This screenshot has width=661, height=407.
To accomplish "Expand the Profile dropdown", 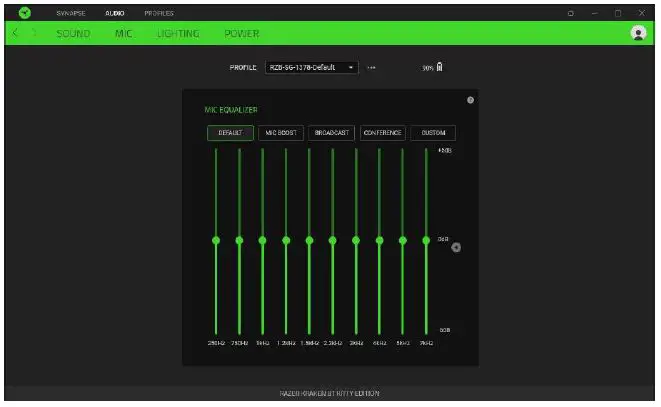I will [x=312, y=67].
